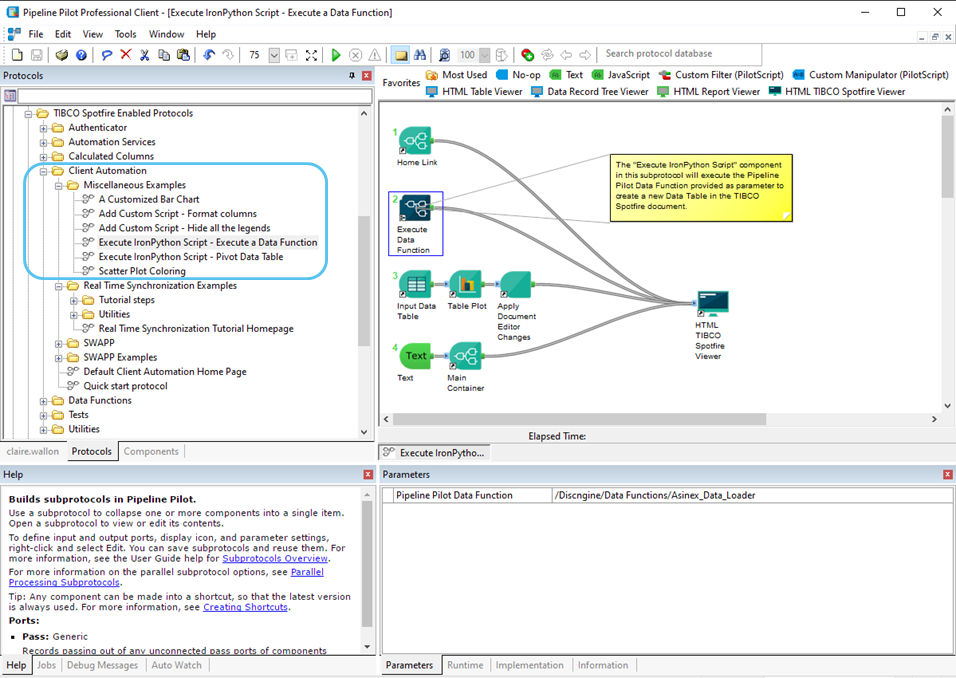Viewport: 956px width, 678px height.
Task: Click Most Used in Favorites bar
Action: pyautogui.click(x=457, y=74)
